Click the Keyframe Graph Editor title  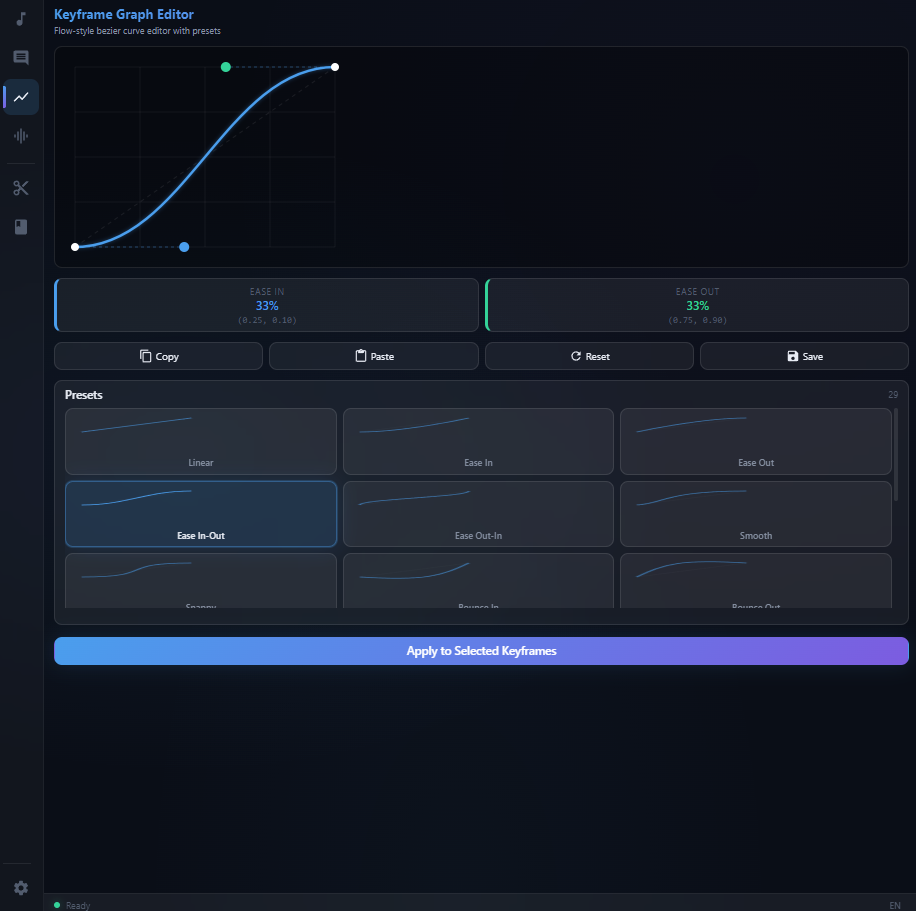(124, 14)
